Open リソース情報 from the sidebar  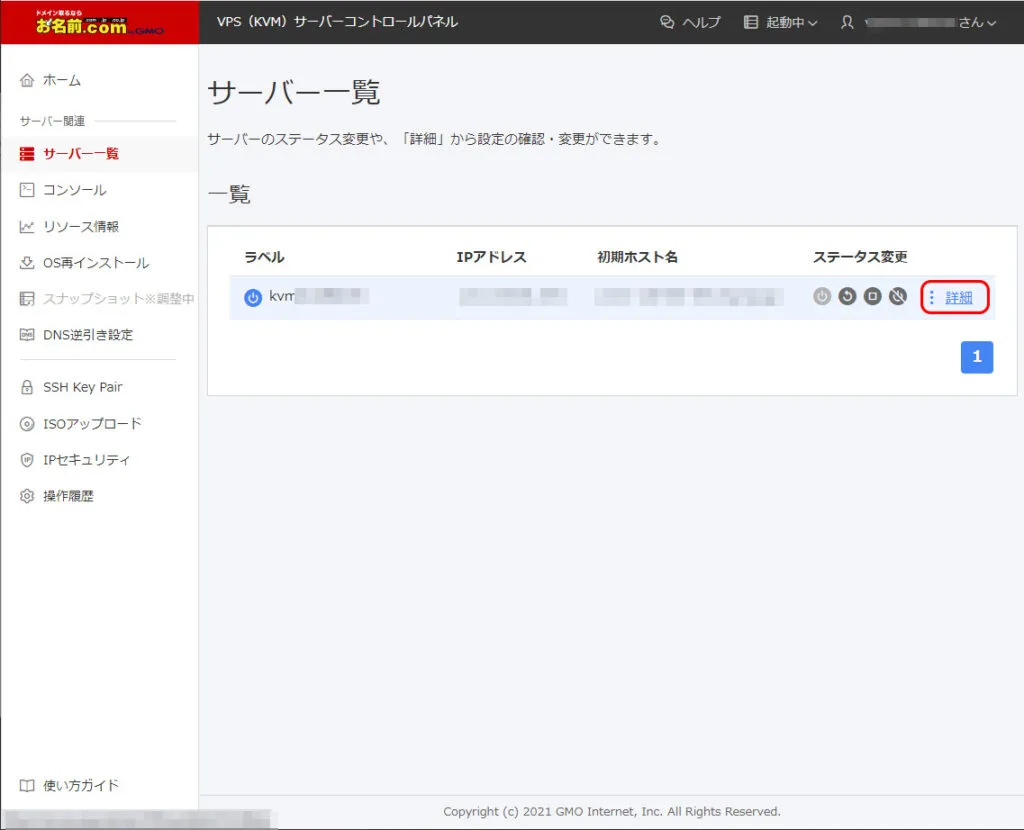[80, 227]
